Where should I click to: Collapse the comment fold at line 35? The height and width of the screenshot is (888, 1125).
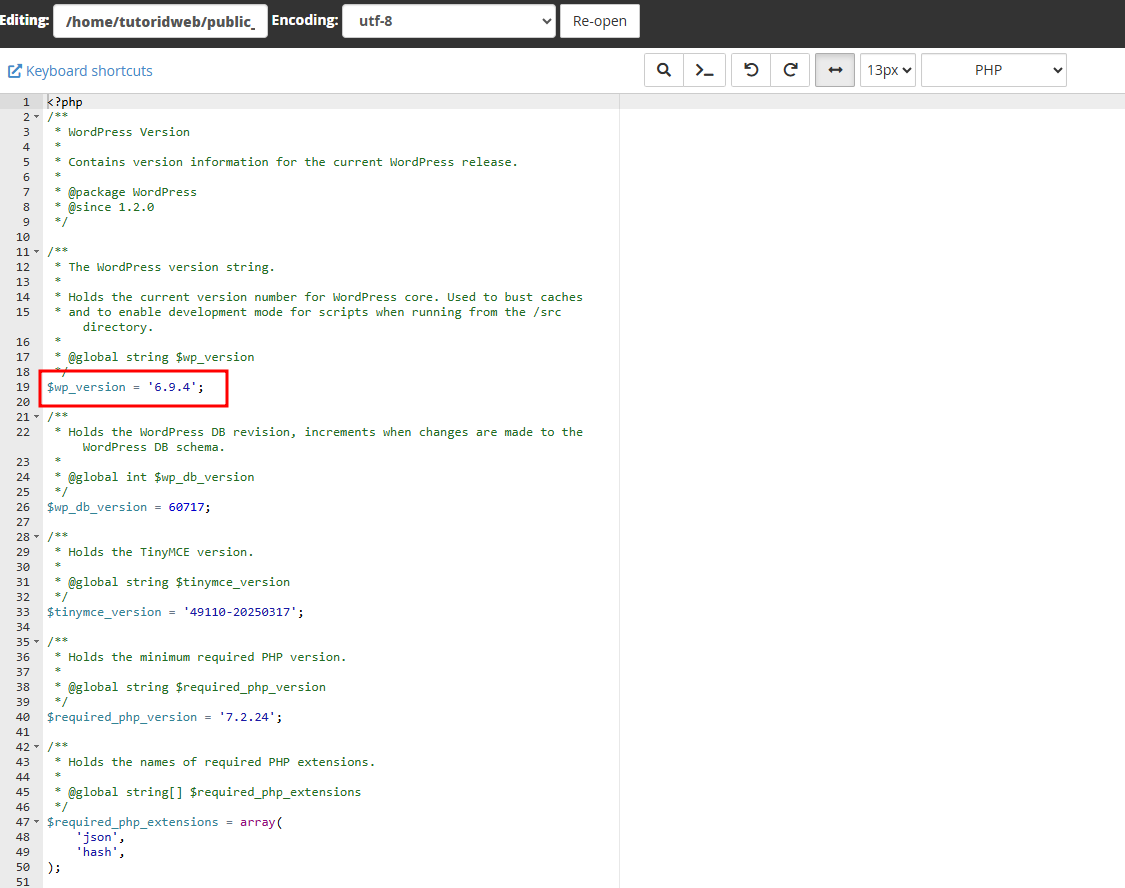coord(37,642)
